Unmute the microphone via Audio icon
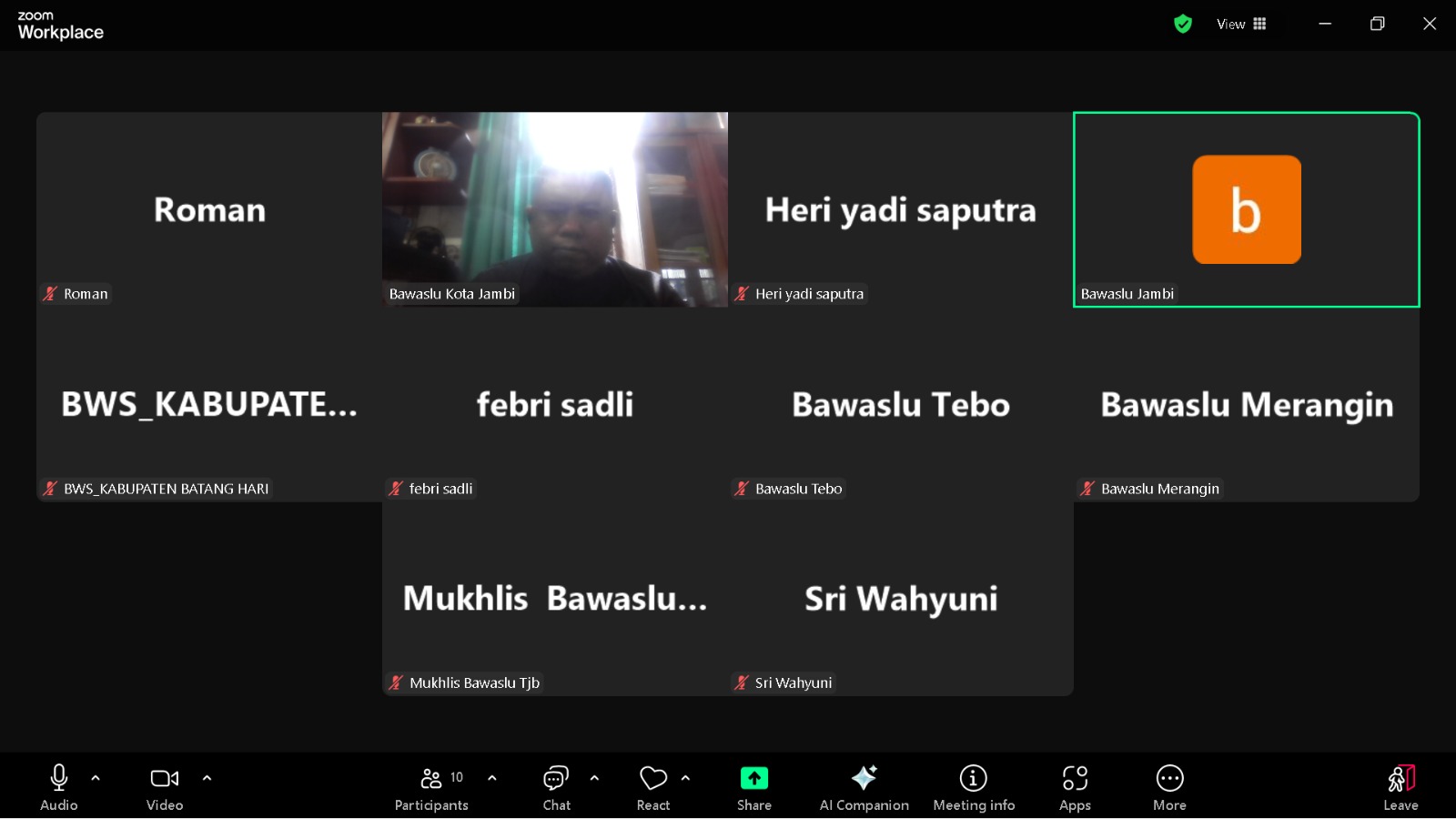The height and width of the screenshot is (819, 1456). pyautogui.click(x=57, y=778)
